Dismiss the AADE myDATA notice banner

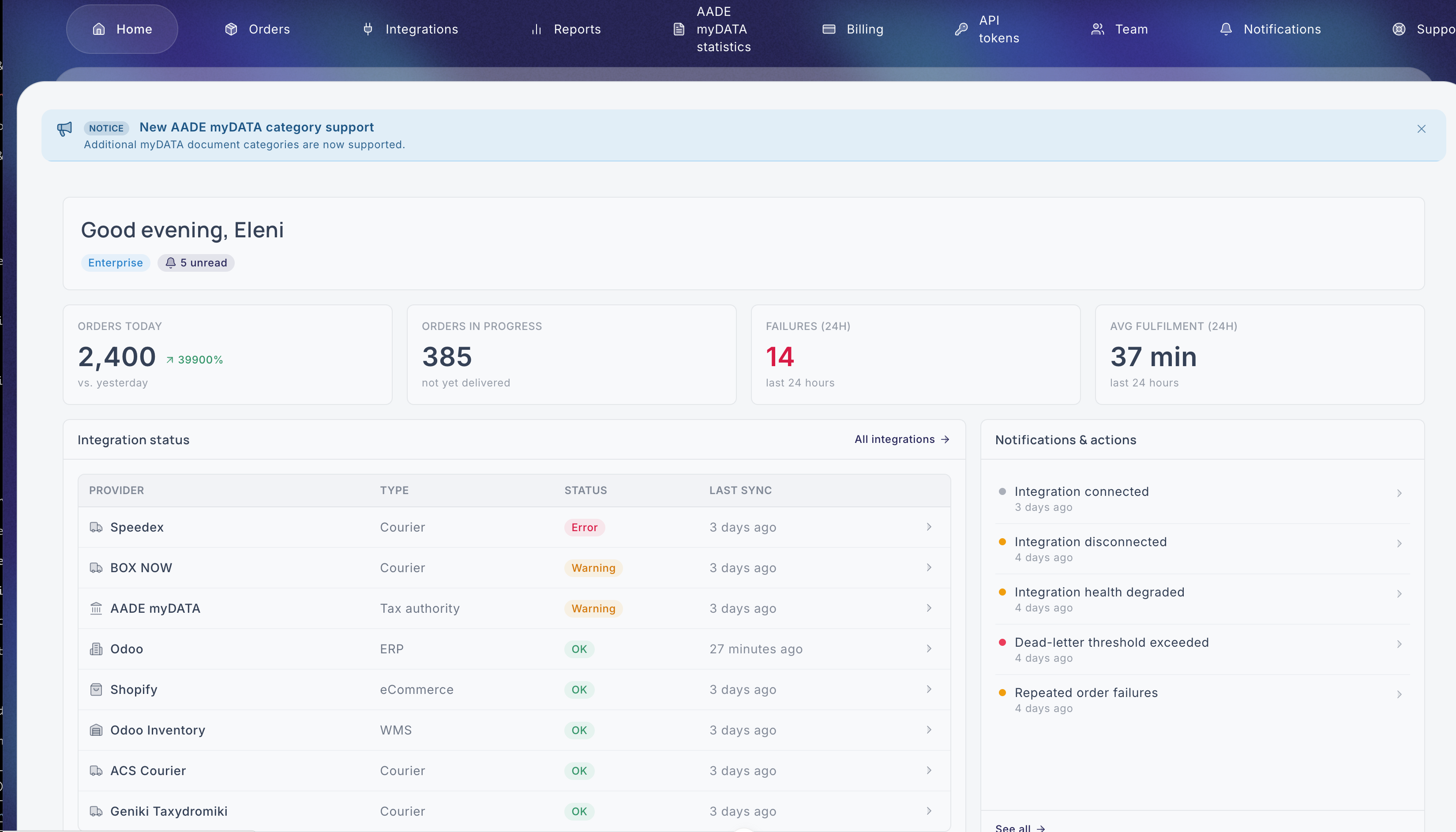pyautogui.click(x=1421, y=129)
